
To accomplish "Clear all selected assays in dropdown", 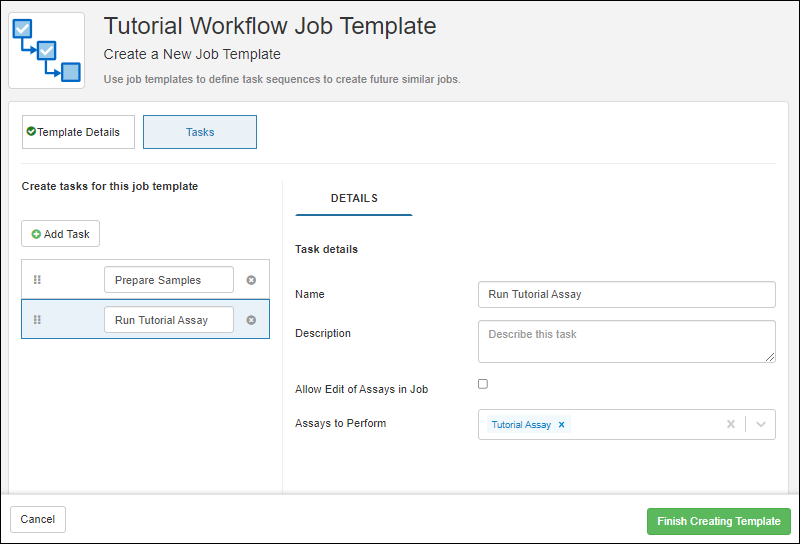I will 730,424.
